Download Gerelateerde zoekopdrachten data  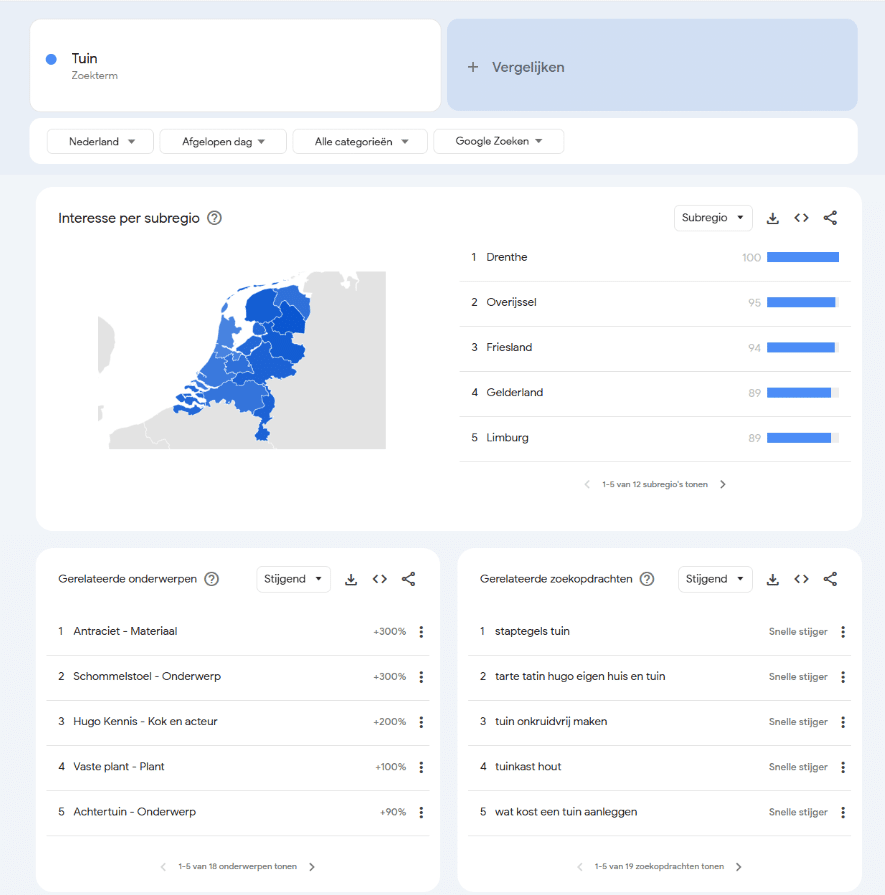pyautogui.click(x=773, y=579)
